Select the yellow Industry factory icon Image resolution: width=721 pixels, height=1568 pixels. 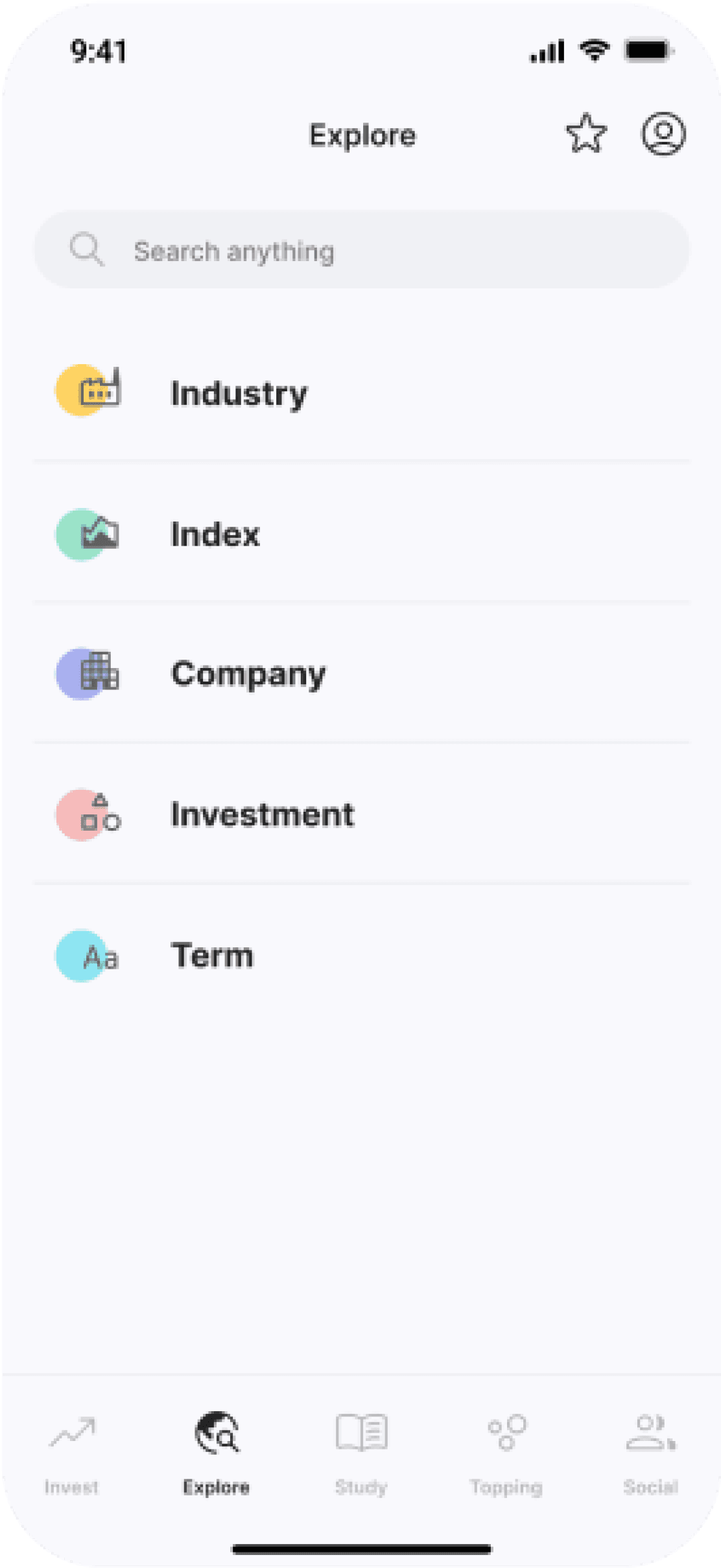point(89,390)
